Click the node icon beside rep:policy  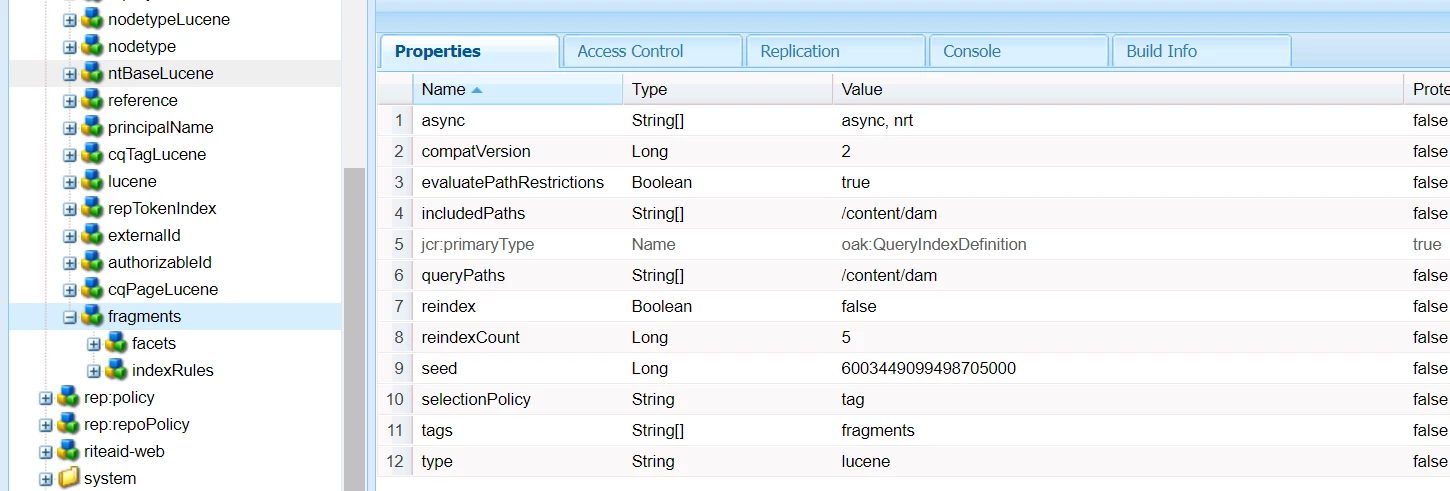click(68, 397)
